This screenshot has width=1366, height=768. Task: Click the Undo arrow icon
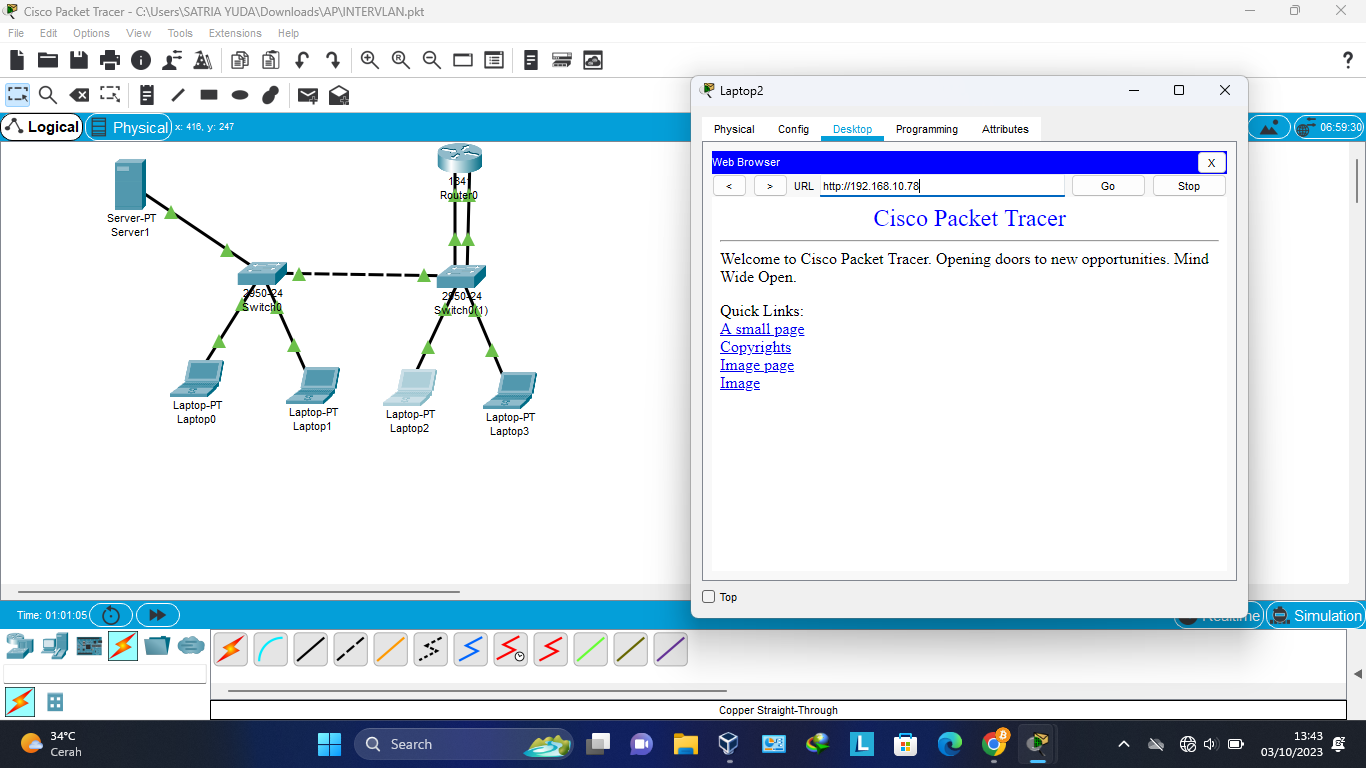[302, 60]
